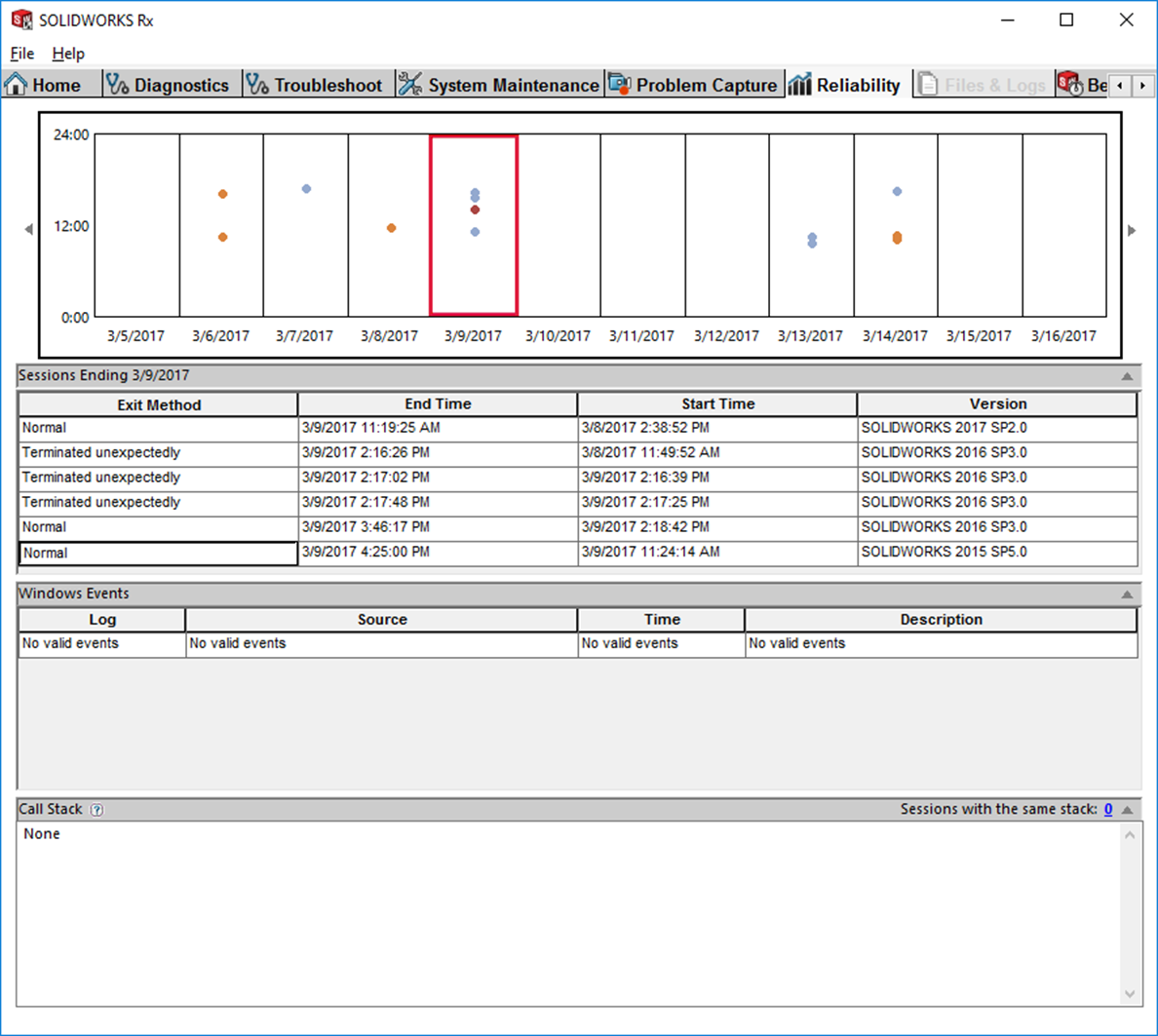The height and width of the screenshot is (1036, 1158).
Task: Sort sessions by the Exit Method column header
Action: pos(159,404)
